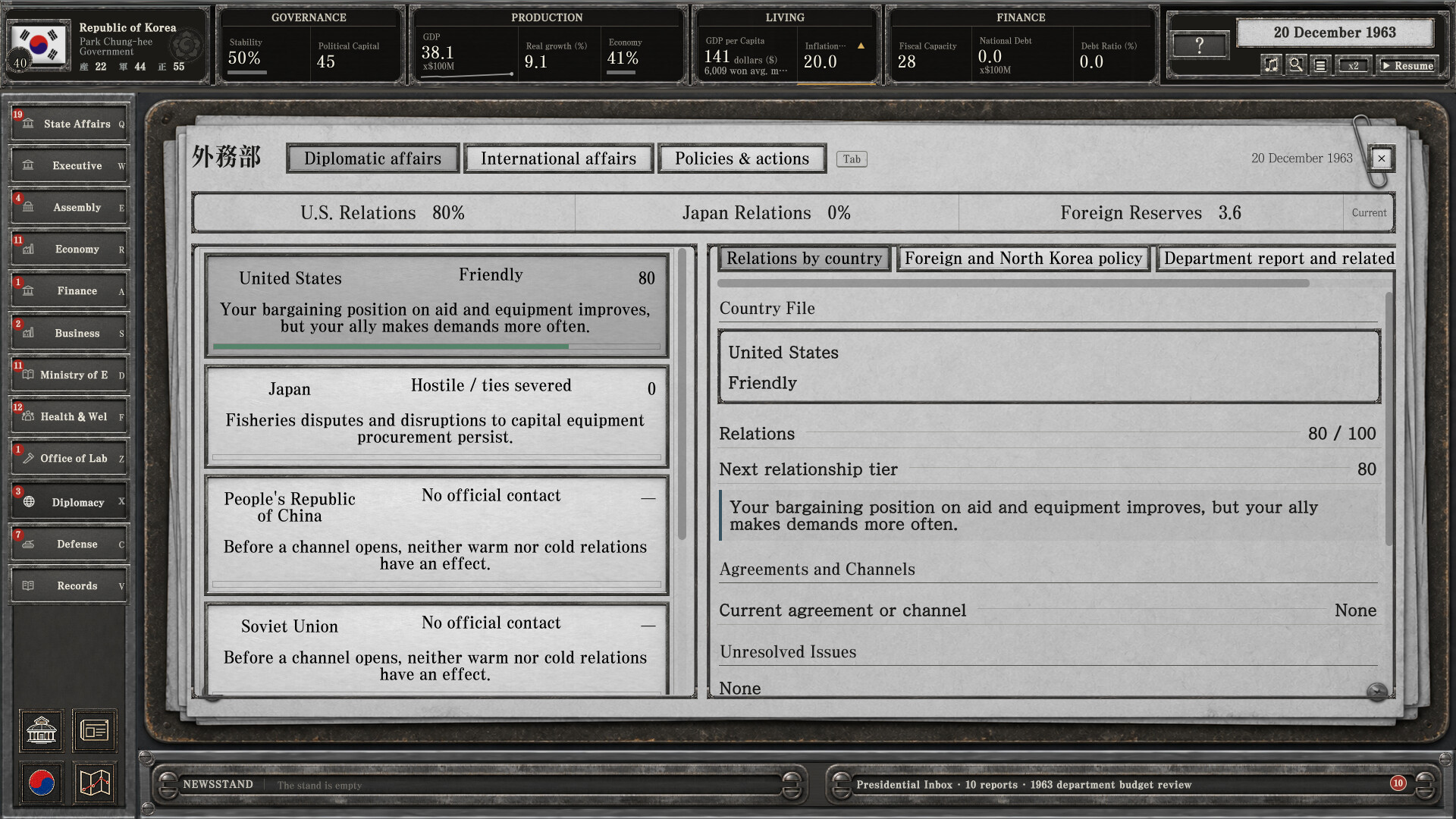Open the Defense department
Viewport: 1456px width, 819px height.
(x=69, y=544)
